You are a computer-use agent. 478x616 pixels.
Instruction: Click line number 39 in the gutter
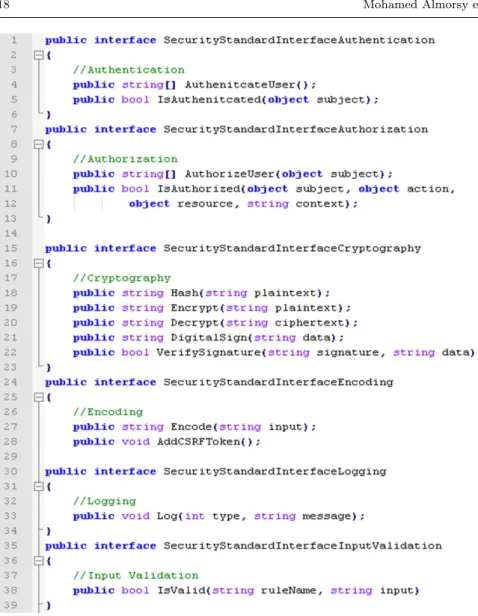(x=11, y=605)
